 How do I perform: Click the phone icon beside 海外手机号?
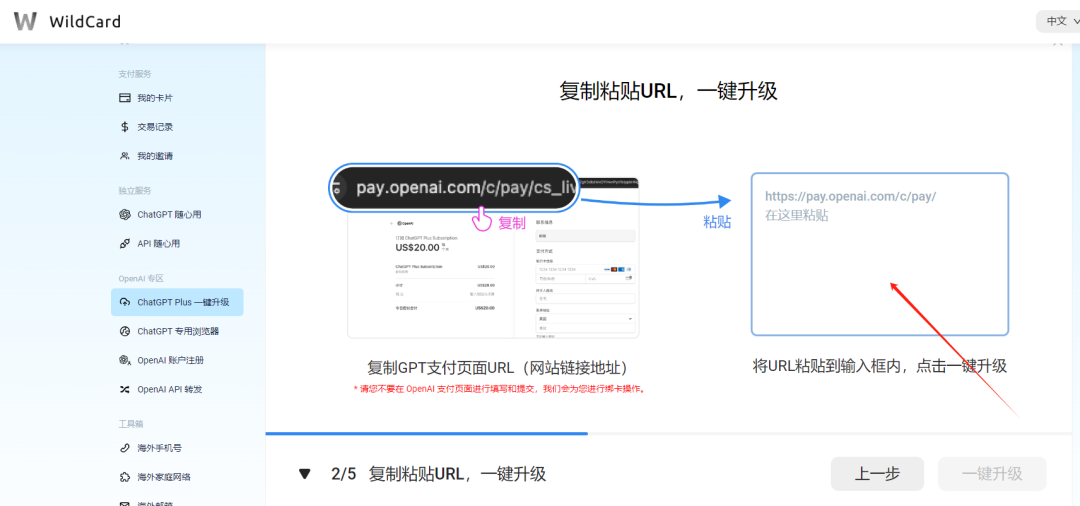pos(125,447)
